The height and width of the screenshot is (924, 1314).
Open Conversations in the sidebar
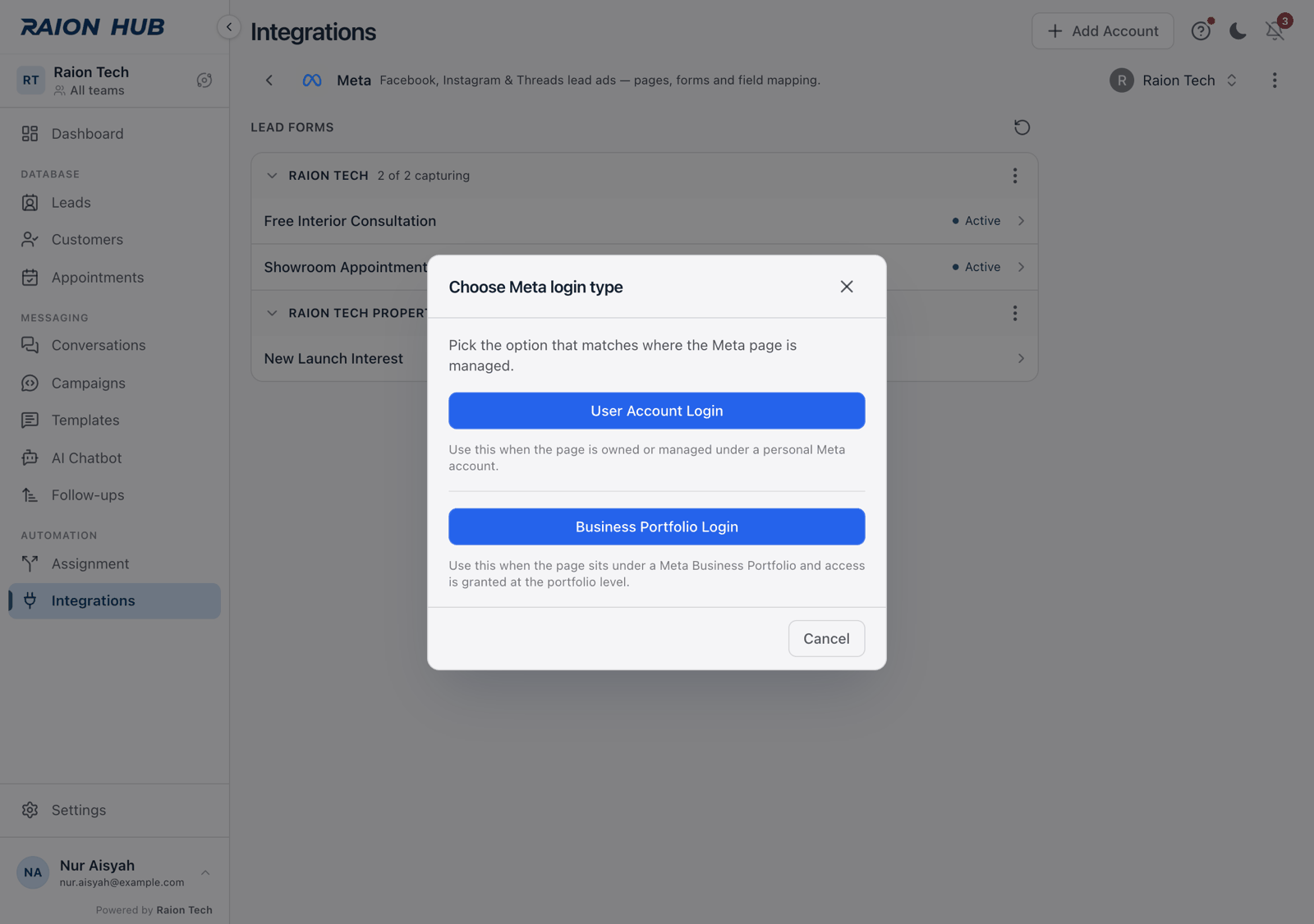[114, 346]
